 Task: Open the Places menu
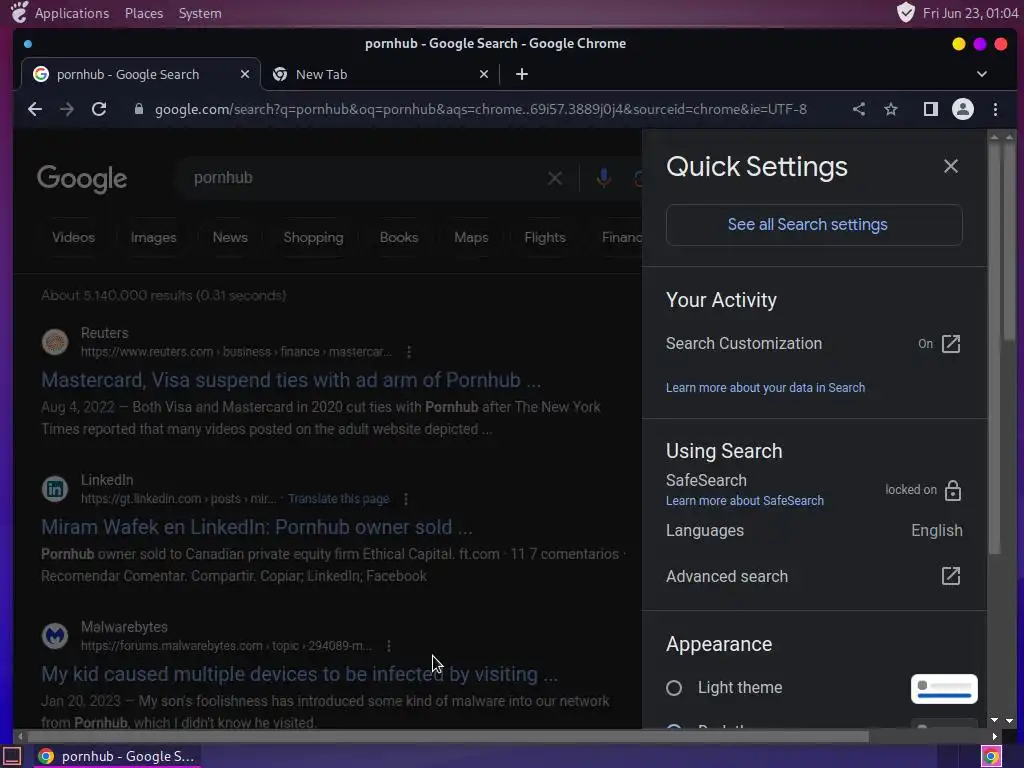(144, 13)
